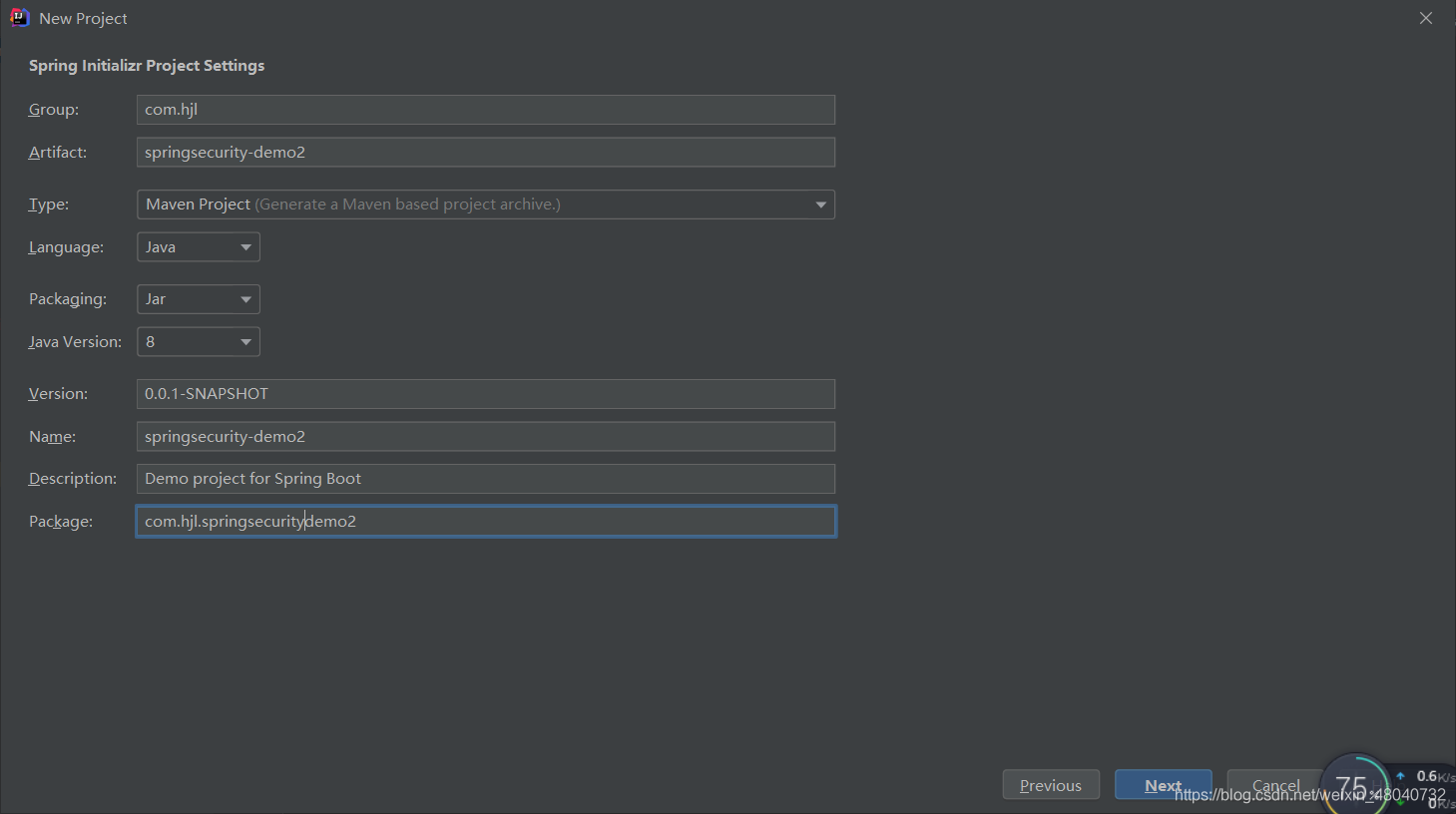Click the Java Version label
1456x814 pixels.
coord(75,342)
